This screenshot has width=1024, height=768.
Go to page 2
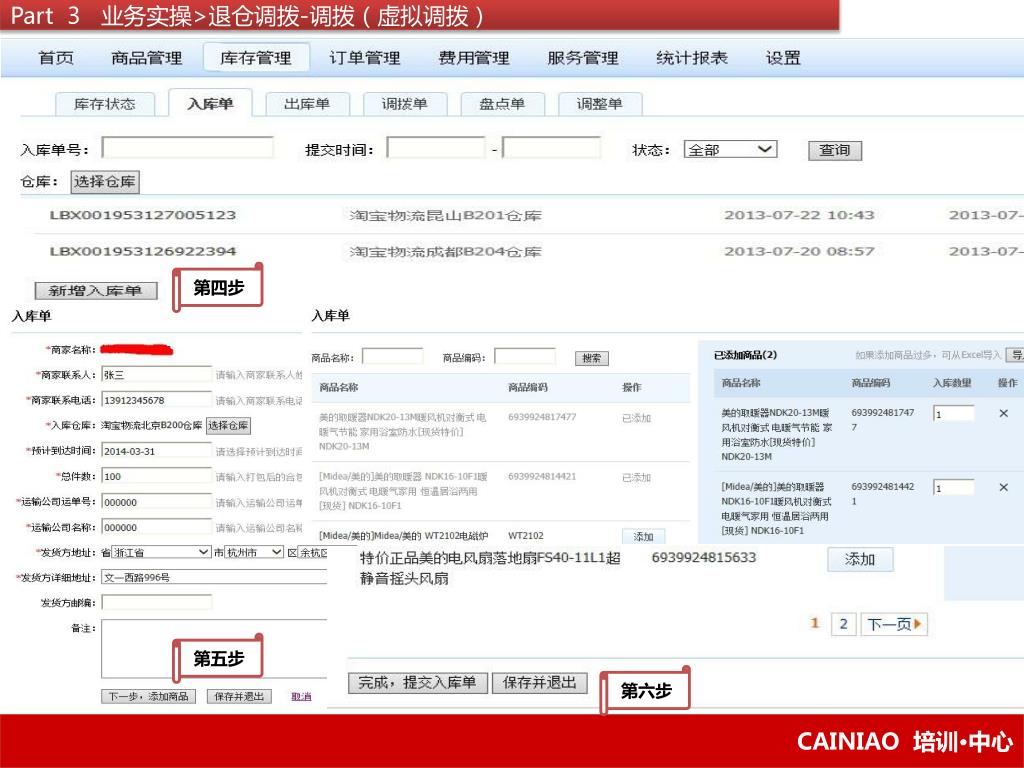click(x=843, y=624)
